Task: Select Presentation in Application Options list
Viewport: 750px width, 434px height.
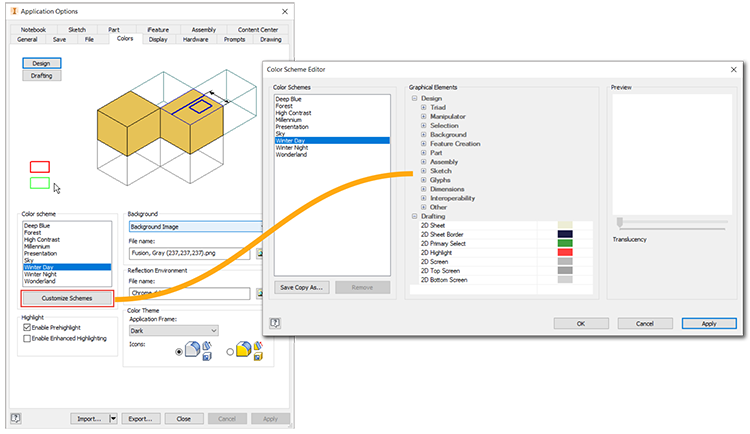Action: point(67,254)
